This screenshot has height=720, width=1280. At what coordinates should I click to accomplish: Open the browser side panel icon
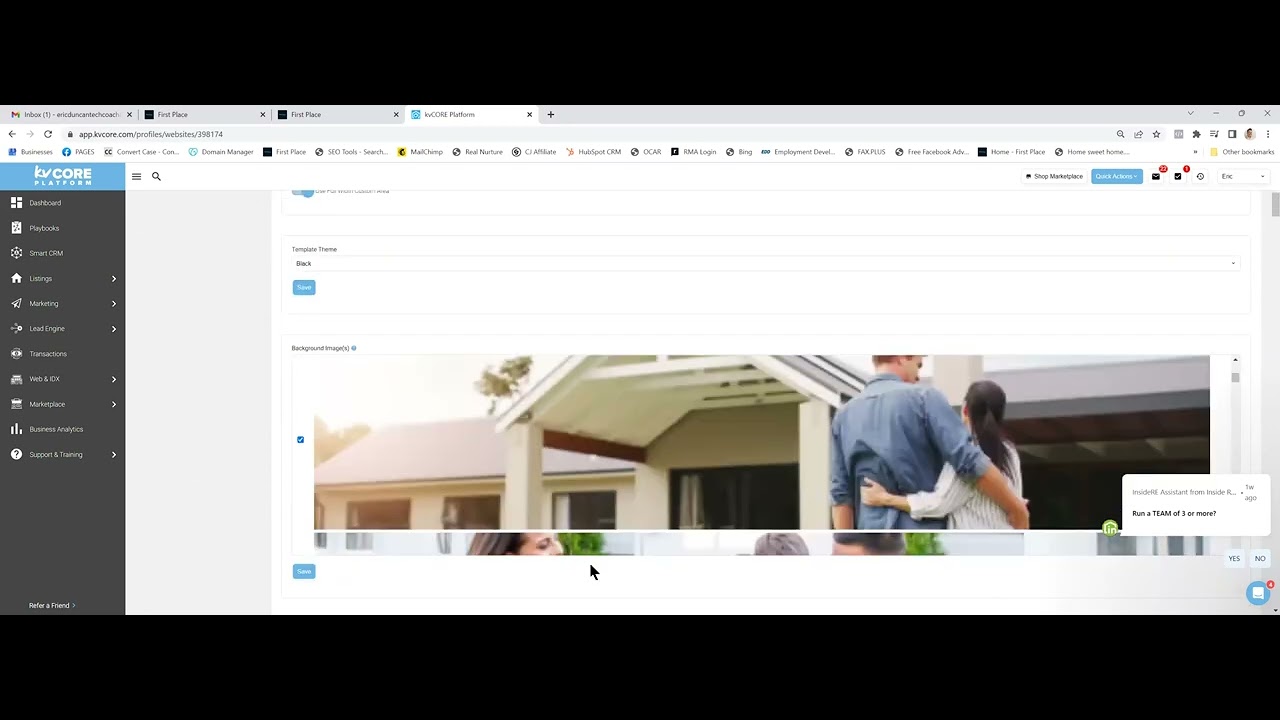click(x=1232, y=134)
